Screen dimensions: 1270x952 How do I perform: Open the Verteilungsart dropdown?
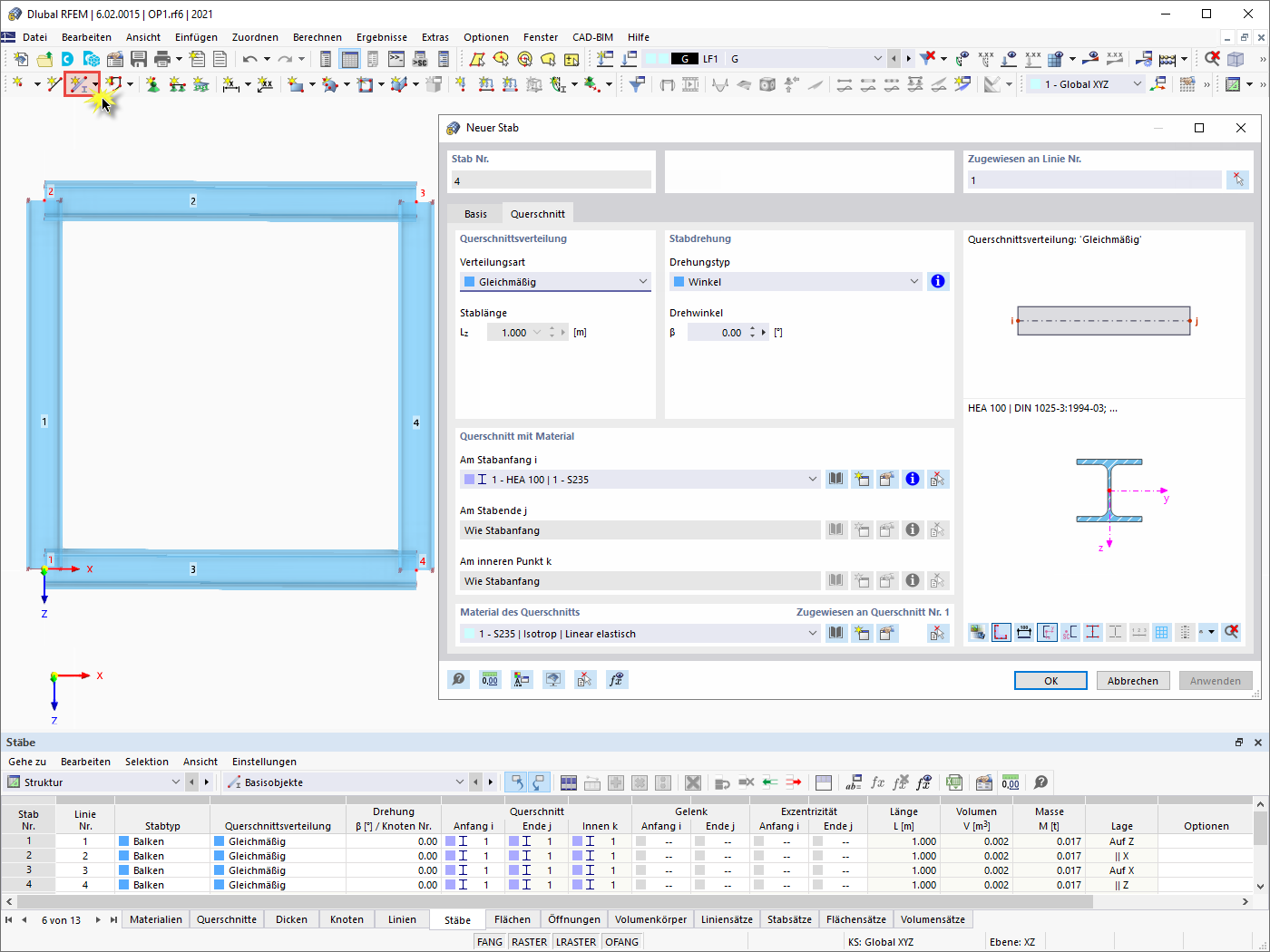pos(555,282)
